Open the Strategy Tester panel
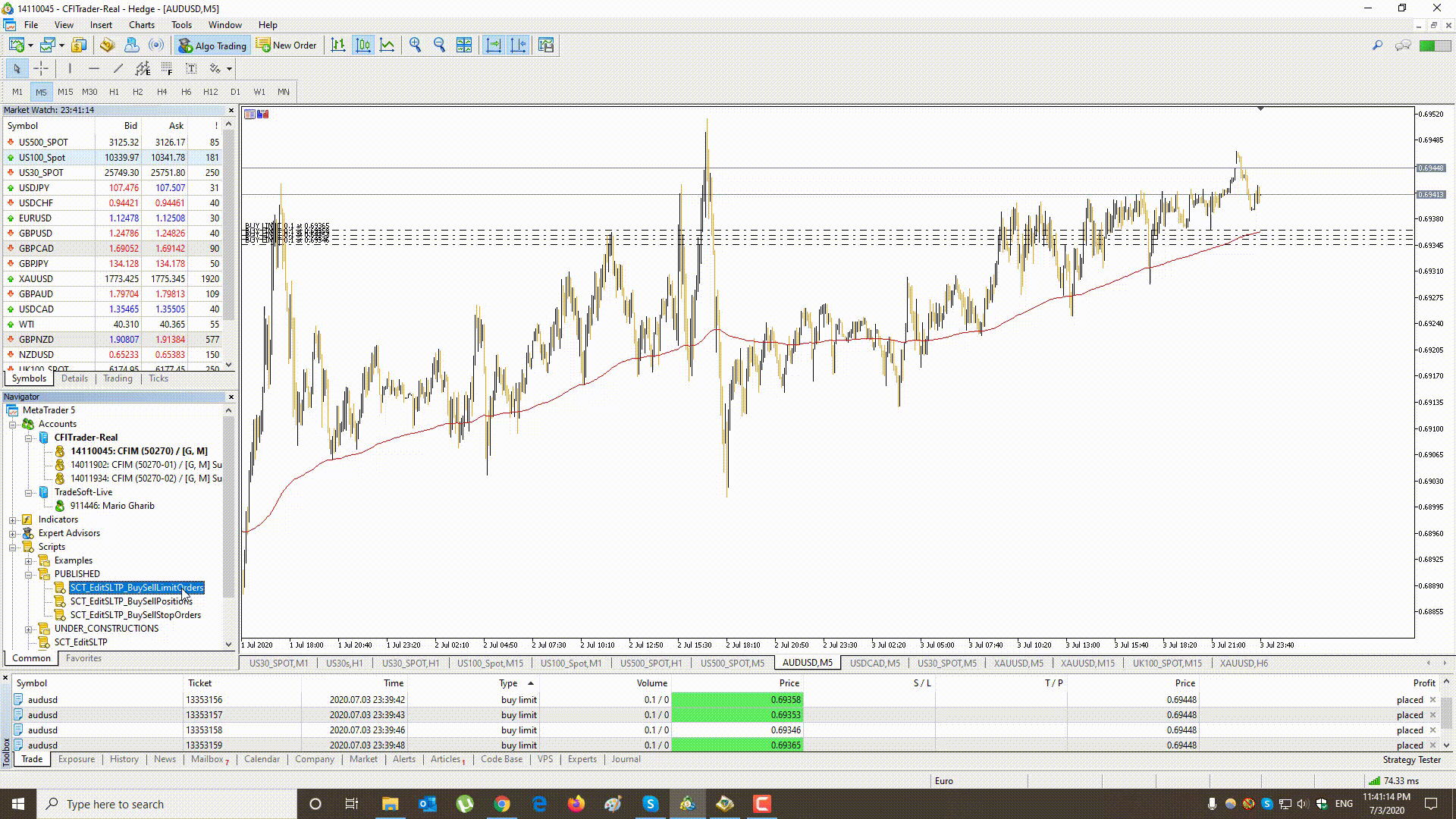This screenshot has height=819, width=1456. point(1411,759)
